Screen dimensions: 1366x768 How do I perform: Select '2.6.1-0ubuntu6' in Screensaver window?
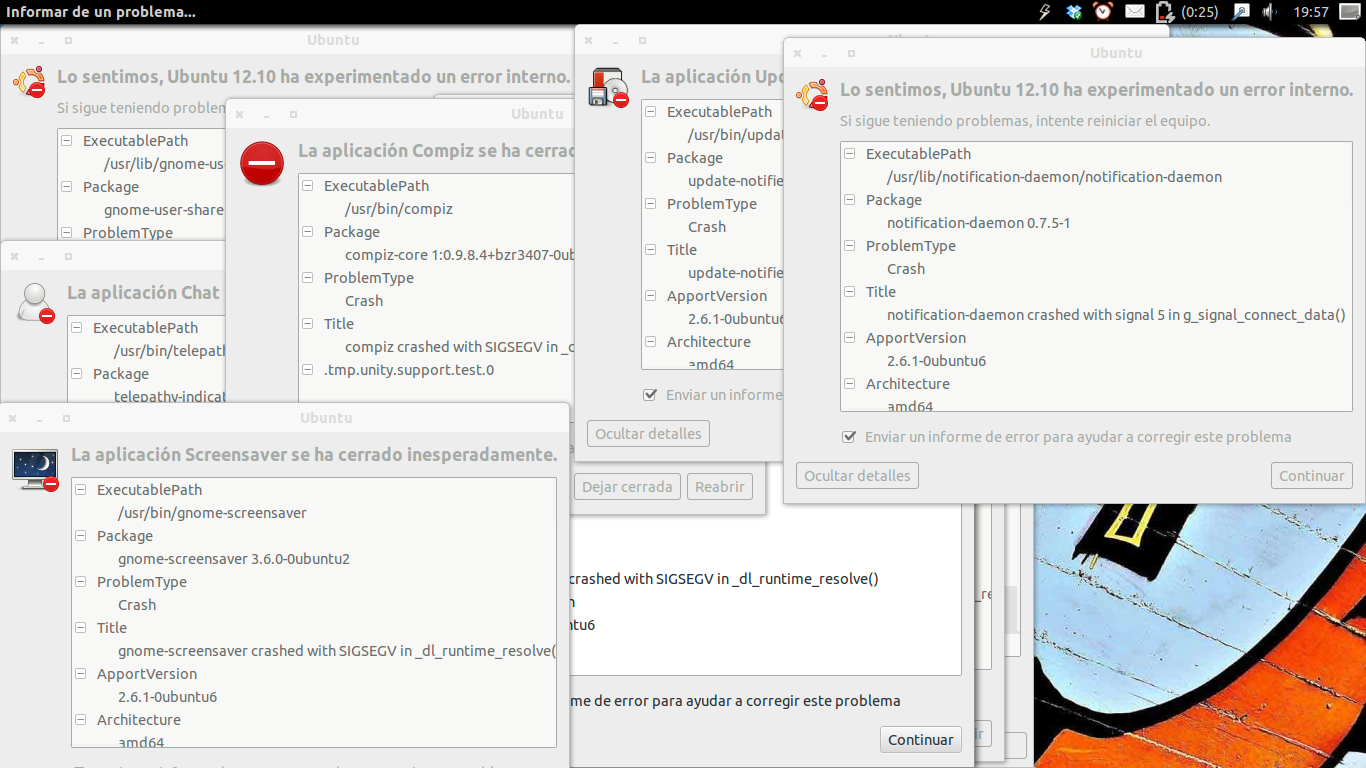click(167, 697)
